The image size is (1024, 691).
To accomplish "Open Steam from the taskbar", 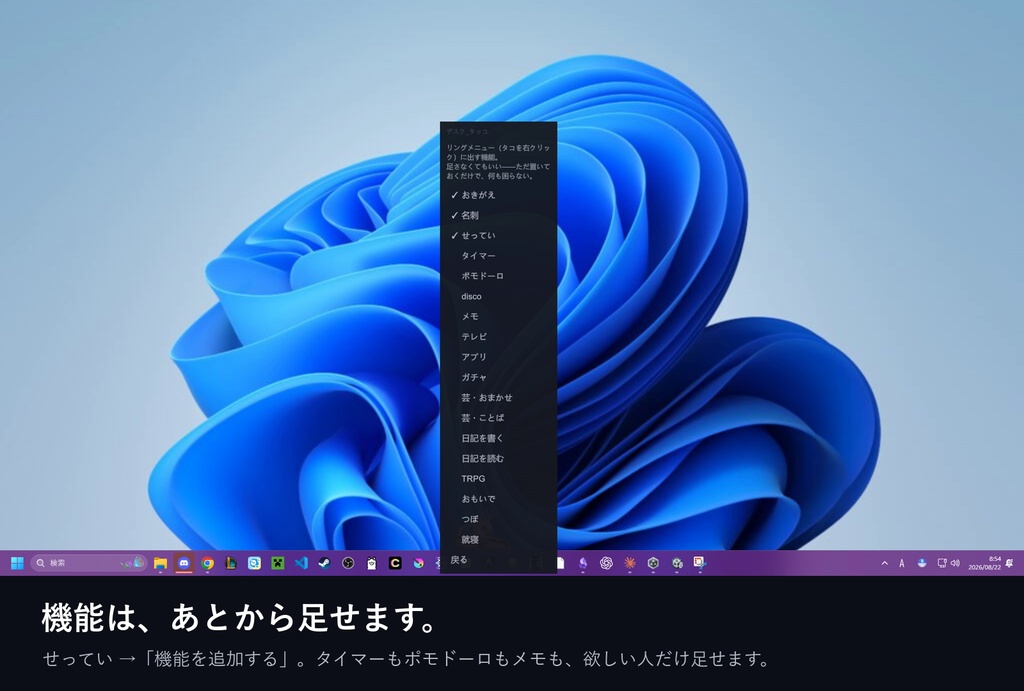I will click(x=325, y=563).
